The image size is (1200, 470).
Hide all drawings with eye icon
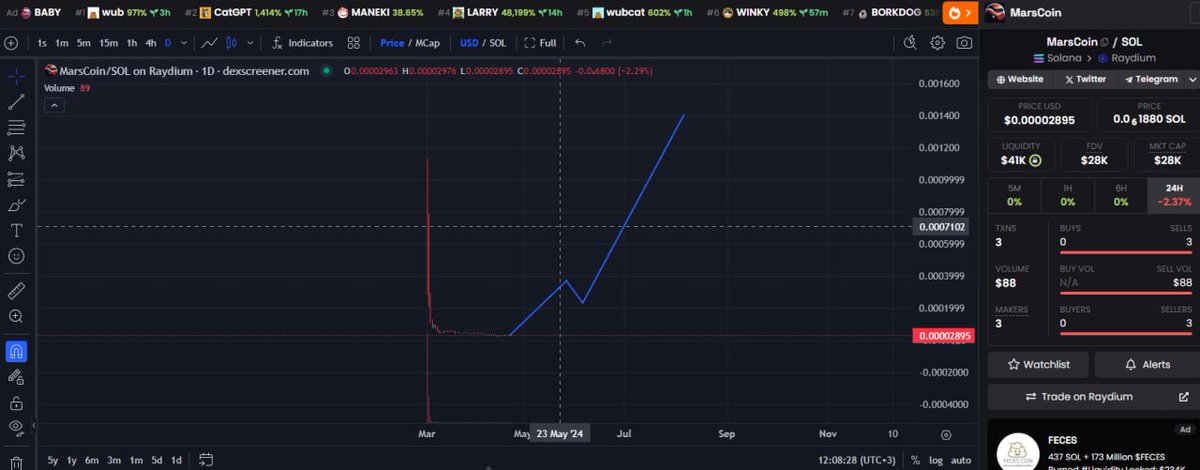[16, 428]
